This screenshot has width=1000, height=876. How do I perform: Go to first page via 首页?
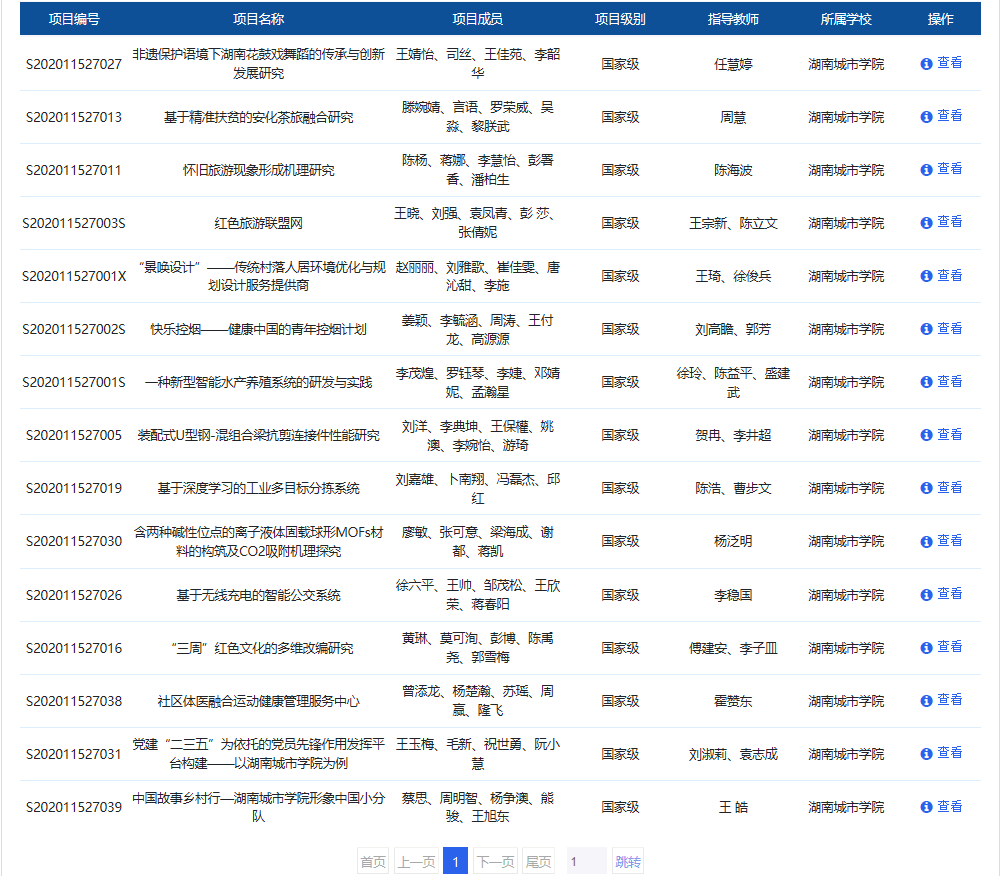coord(373,861)
